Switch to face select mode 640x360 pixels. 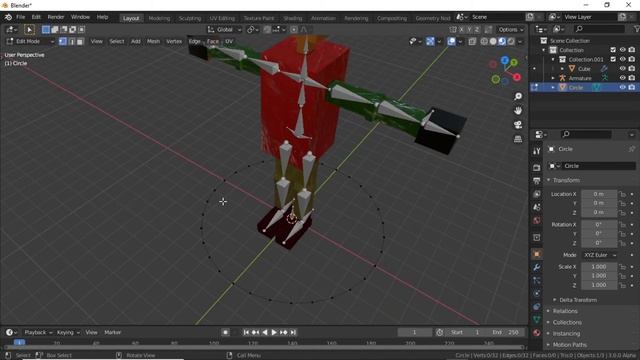point(80,41)
